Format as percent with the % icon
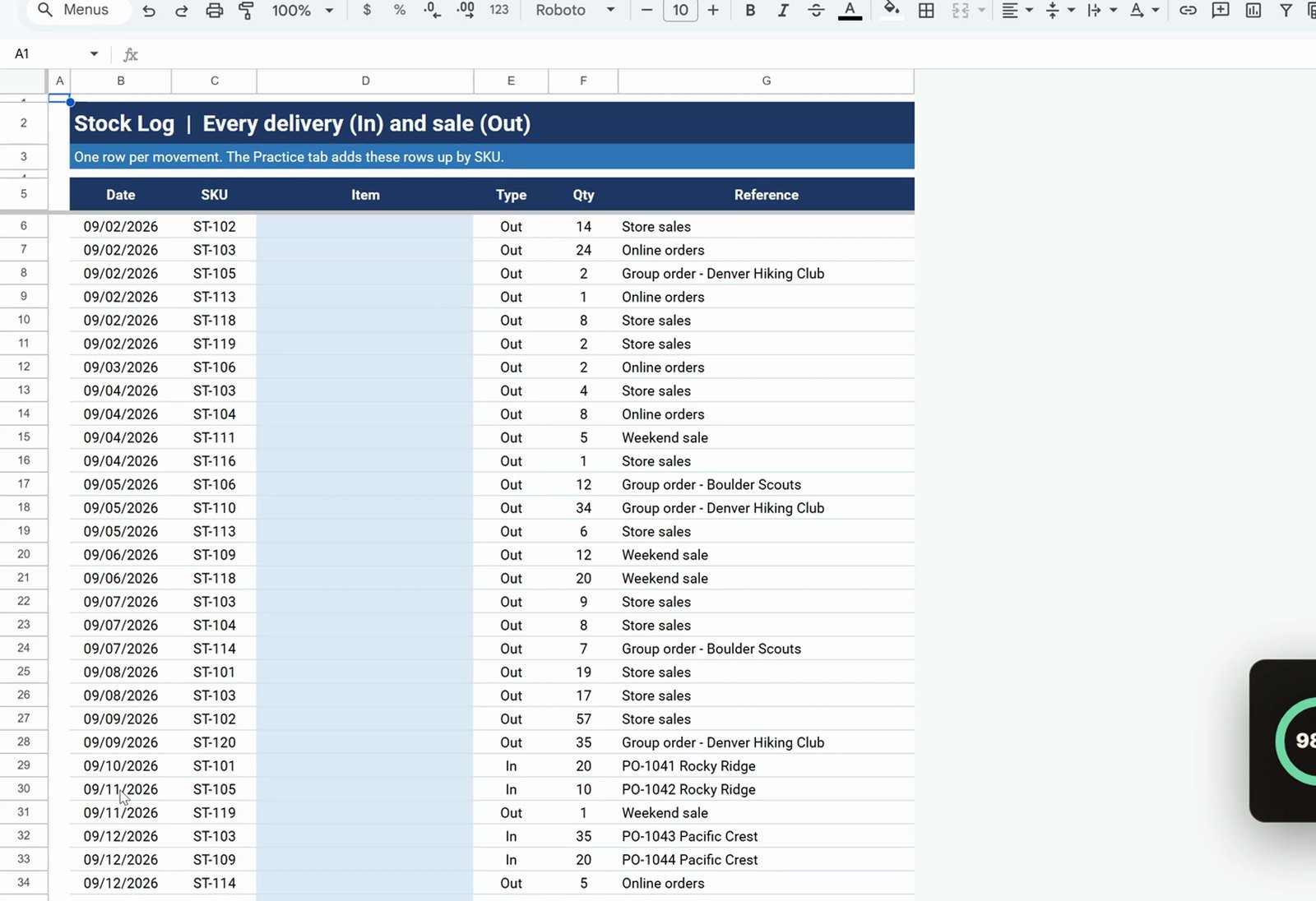1316x901 pixels. pos(399,10)
